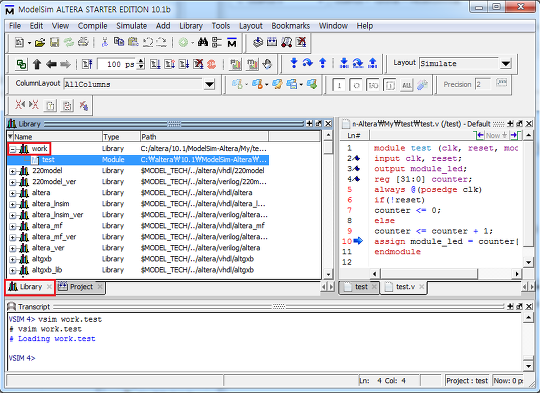Open the Tools menu

(x=221, y=26)
